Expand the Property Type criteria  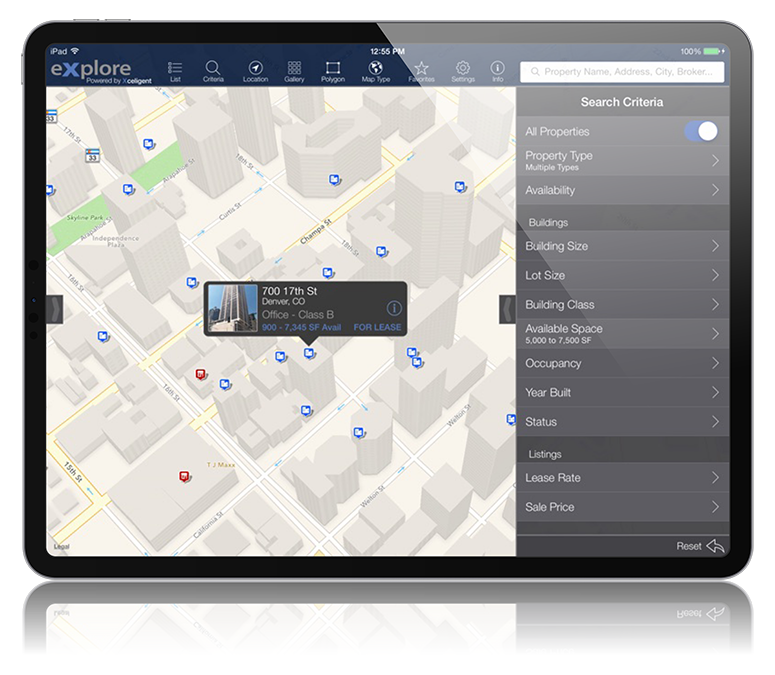coord(621,160)
